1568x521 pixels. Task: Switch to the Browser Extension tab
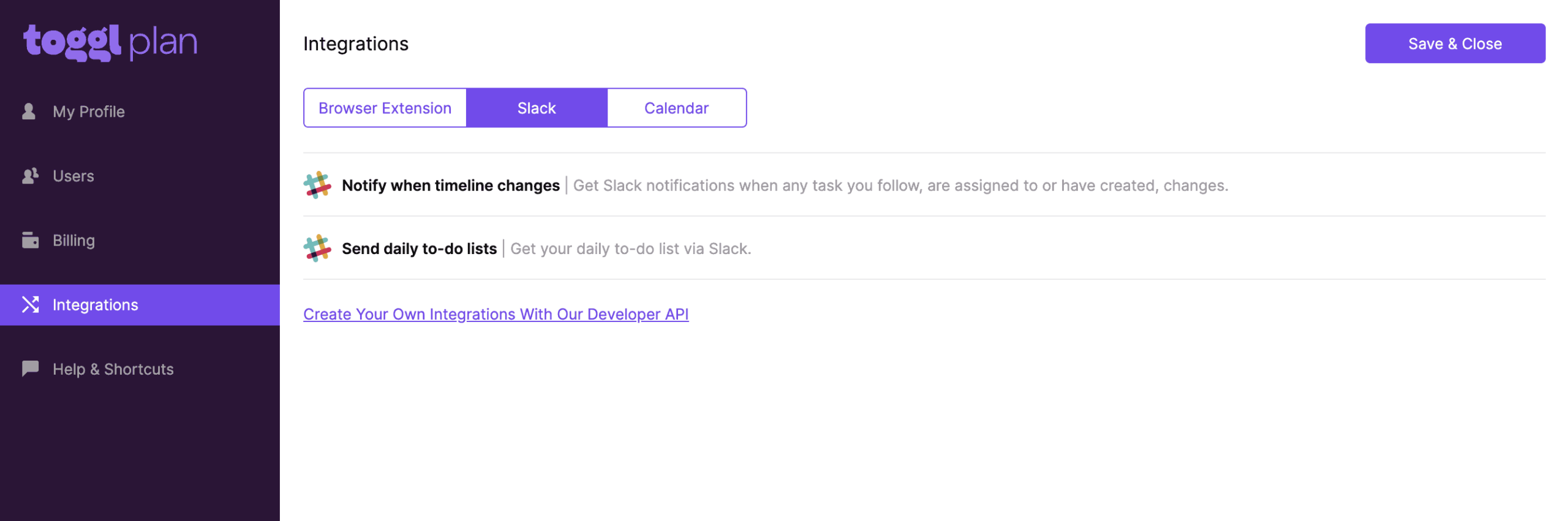pos(384,108)
